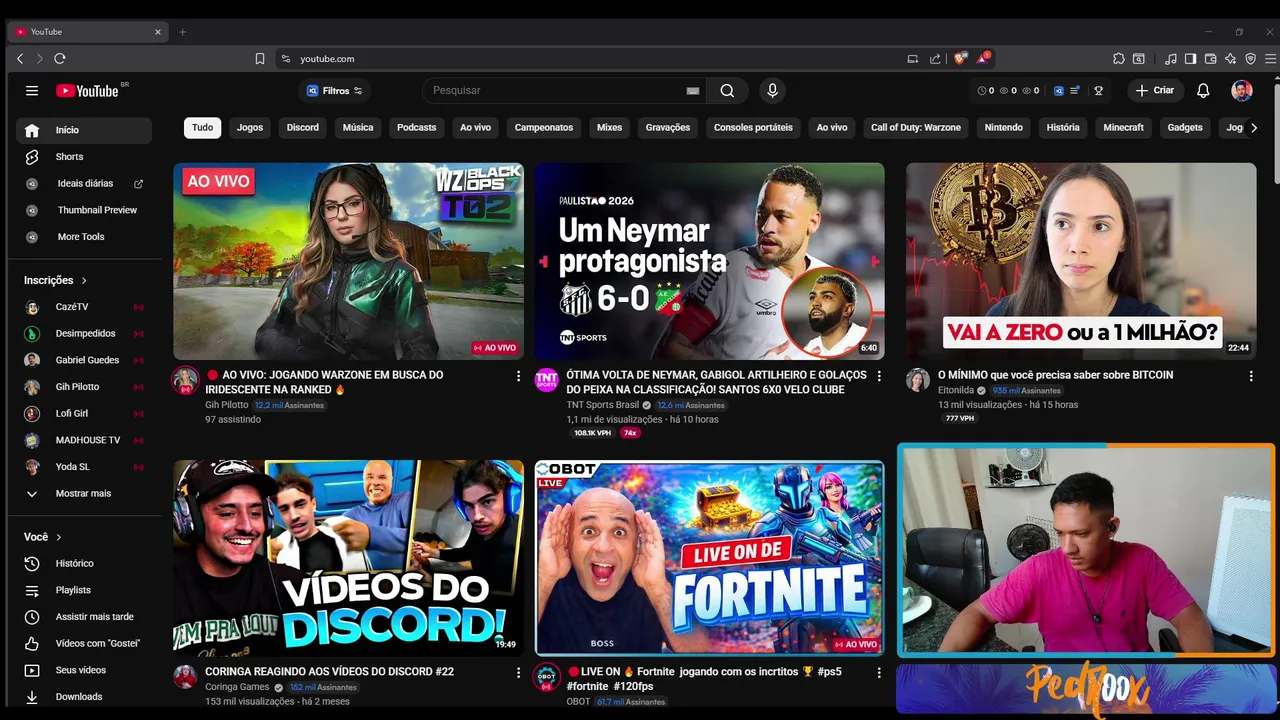
Task: Open Histórico in sidebar
Action: pyautogui.click(x=84, y=564)
